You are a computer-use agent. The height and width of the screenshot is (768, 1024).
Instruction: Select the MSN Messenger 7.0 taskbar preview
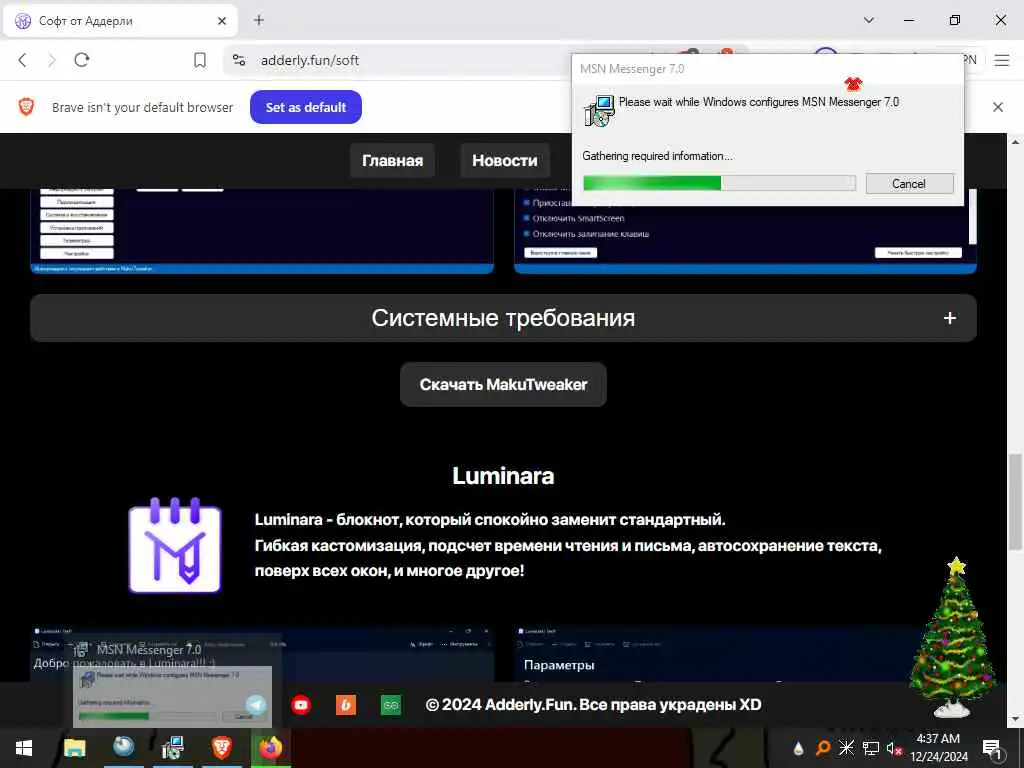[172, 682]
